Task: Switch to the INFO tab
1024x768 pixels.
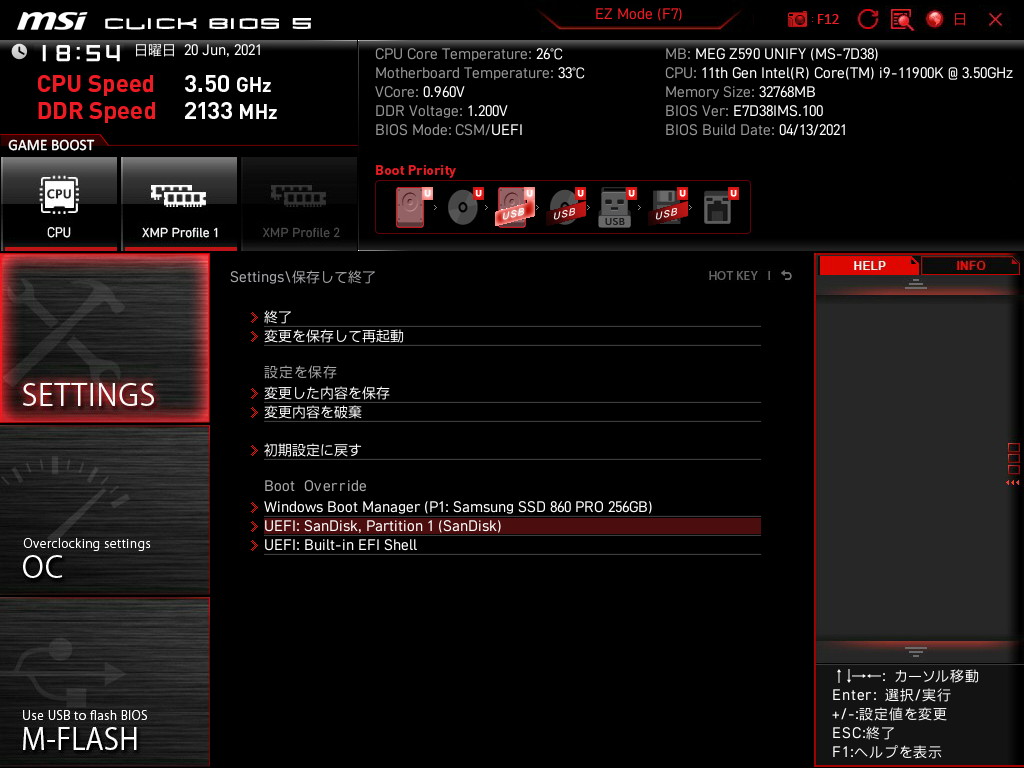Action: click(970, 266)
